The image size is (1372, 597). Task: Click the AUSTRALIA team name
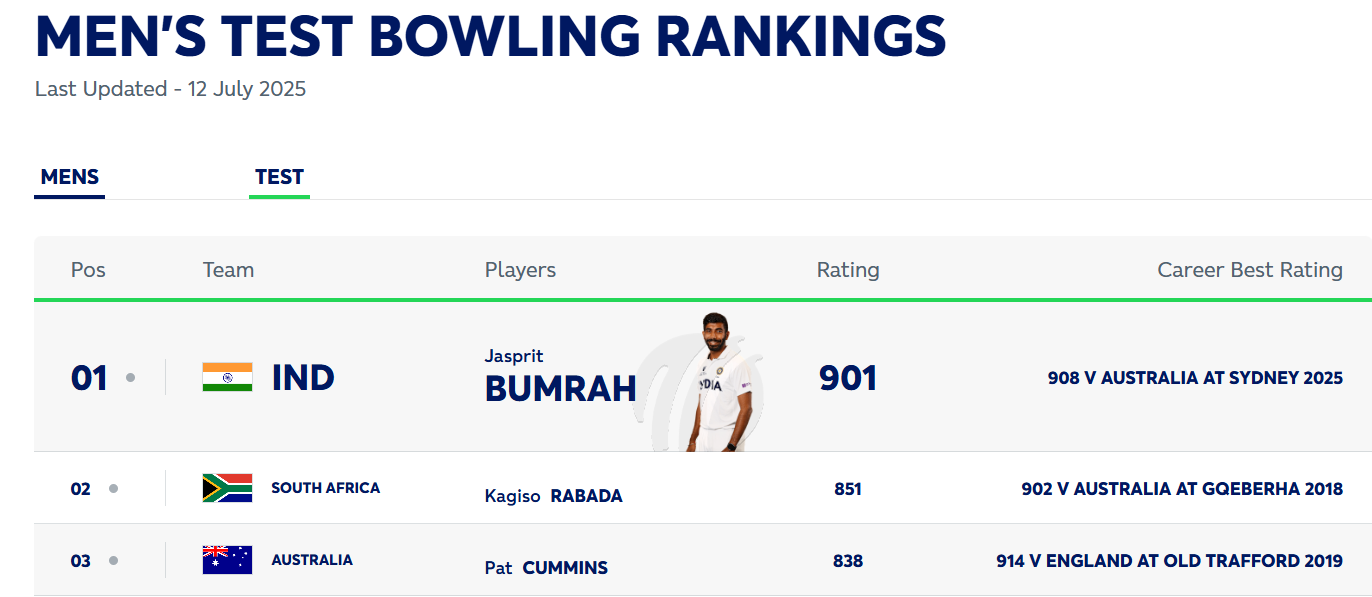tap(312, 560)
